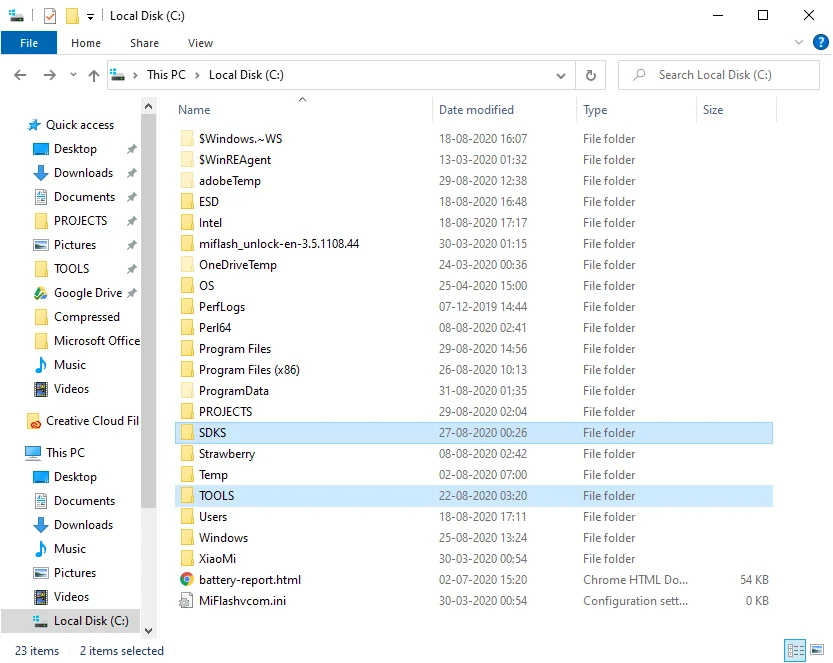Click This PC in the address bar
Viewport: 833px width, 663px height.
(166, 75)
